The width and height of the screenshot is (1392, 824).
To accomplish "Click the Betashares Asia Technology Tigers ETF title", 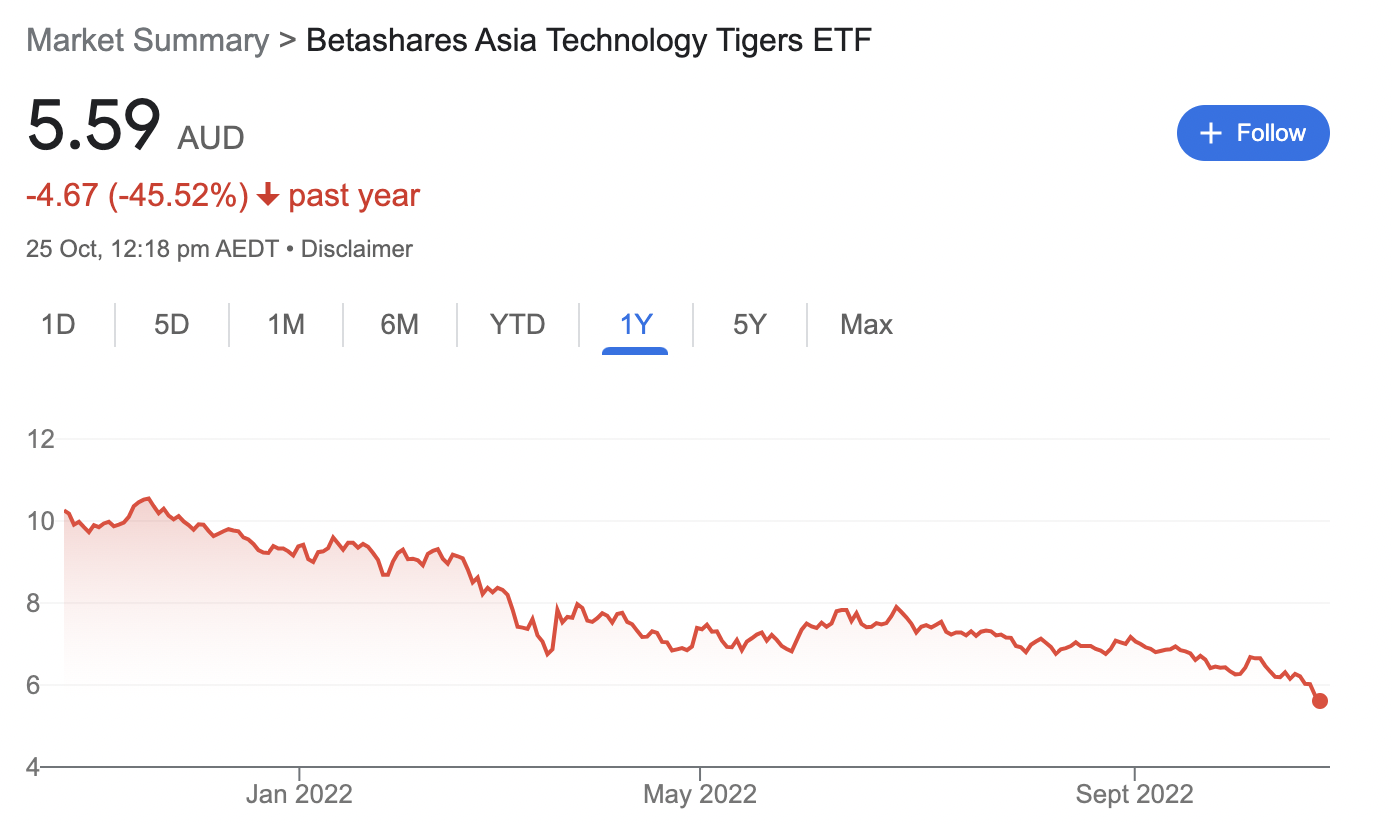I will click(589, 41).
